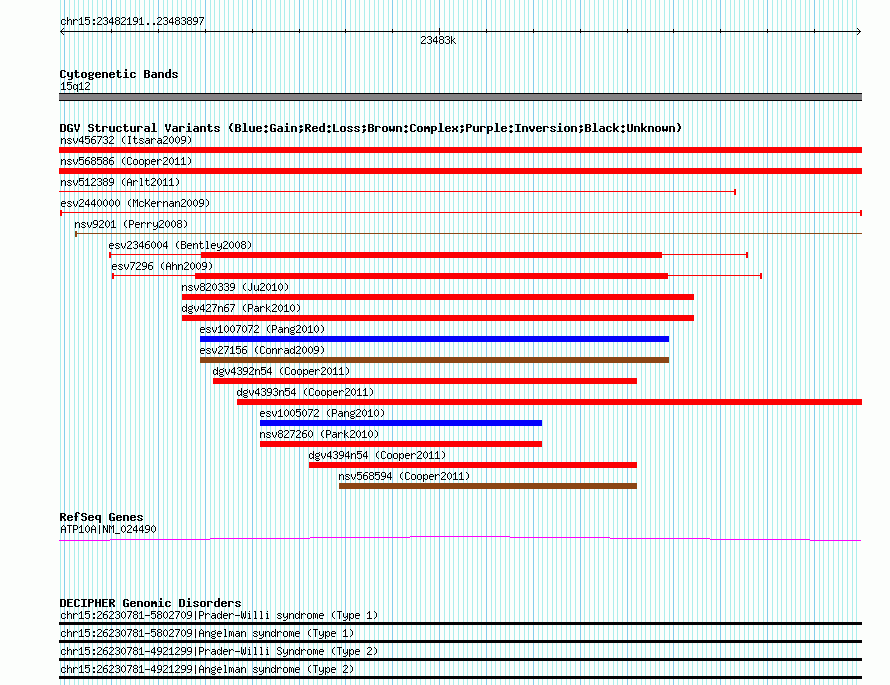890x685 pixels.
Task: Select the gray 15q12 cytogenetic band bar
Action: click(460, 97)
